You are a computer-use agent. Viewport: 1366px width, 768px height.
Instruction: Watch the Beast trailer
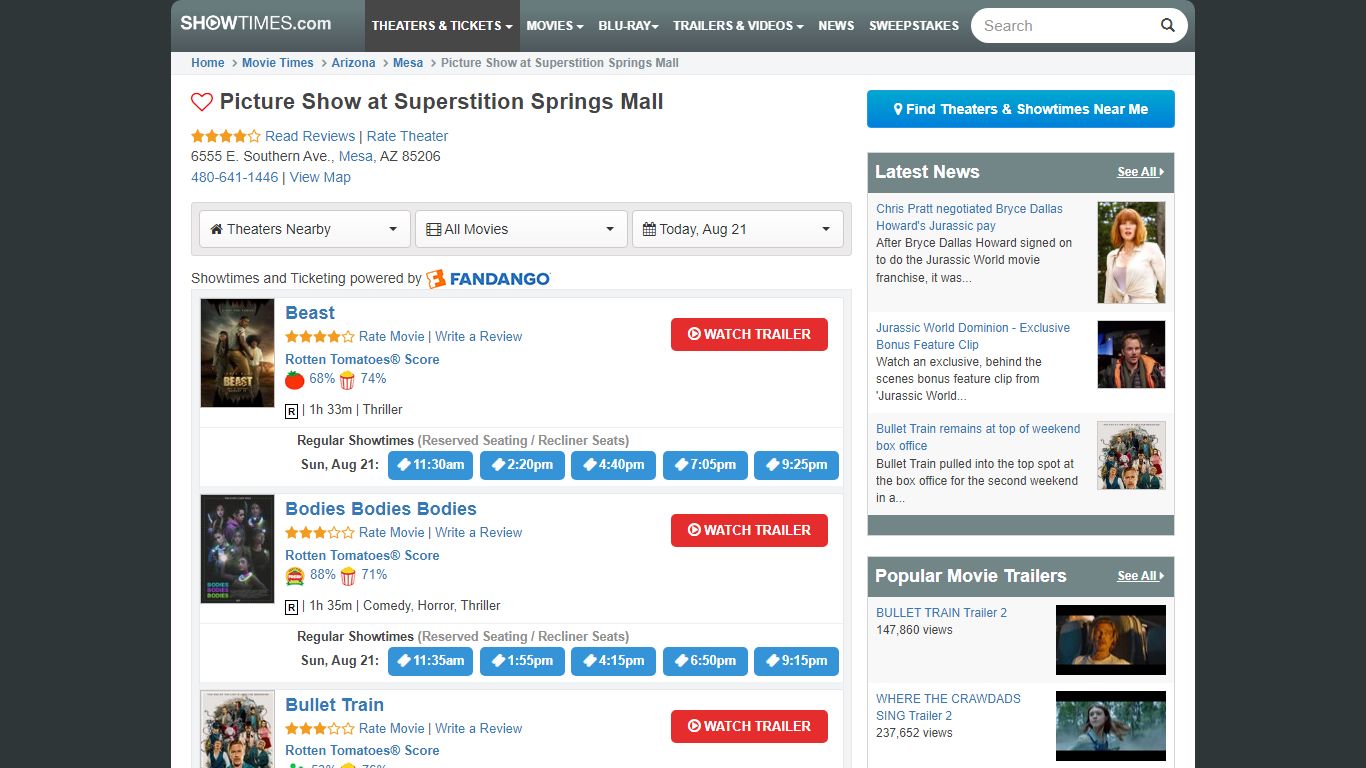click(x=749, y=334)
